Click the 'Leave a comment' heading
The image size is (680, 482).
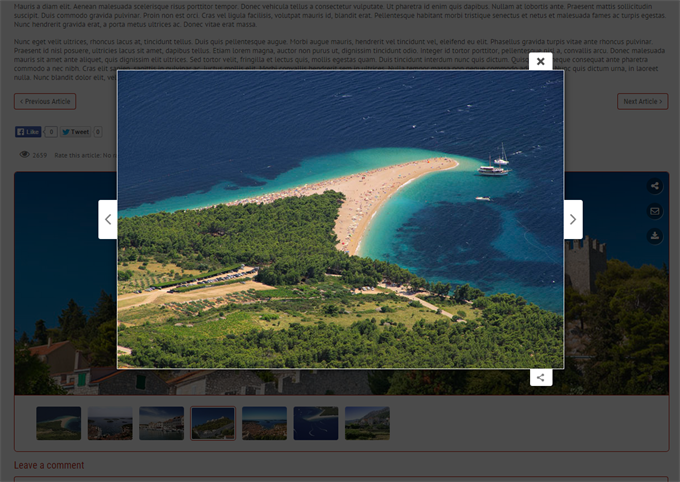click(x=49, y=465)
